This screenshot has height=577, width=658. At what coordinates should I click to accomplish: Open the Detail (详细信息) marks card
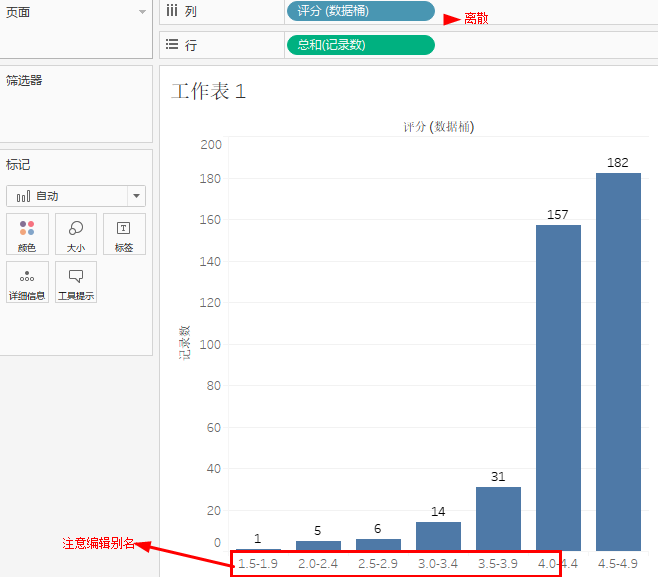tap(27, 282)
